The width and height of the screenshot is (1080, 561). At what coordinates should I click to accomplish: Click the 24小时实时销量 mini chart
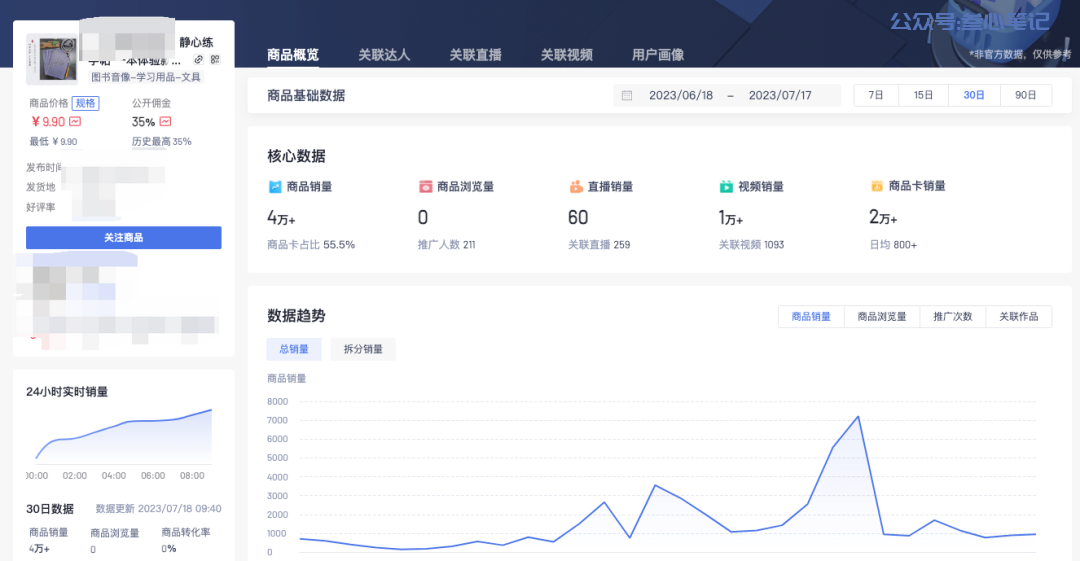click(124, 436)
